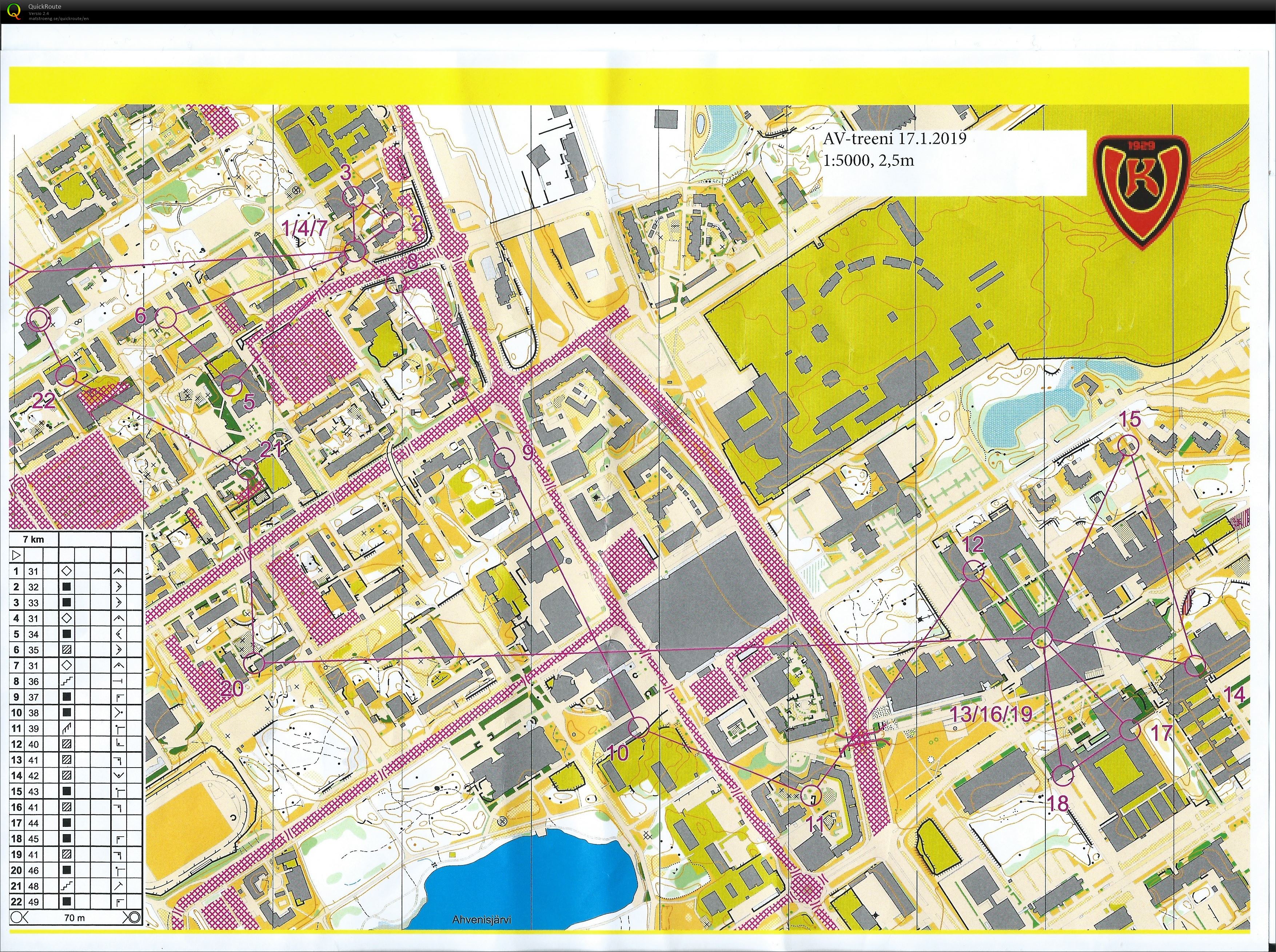Click control circle 12 on the map
Screen dimensions: 1276x952
(x=973, y=570)
